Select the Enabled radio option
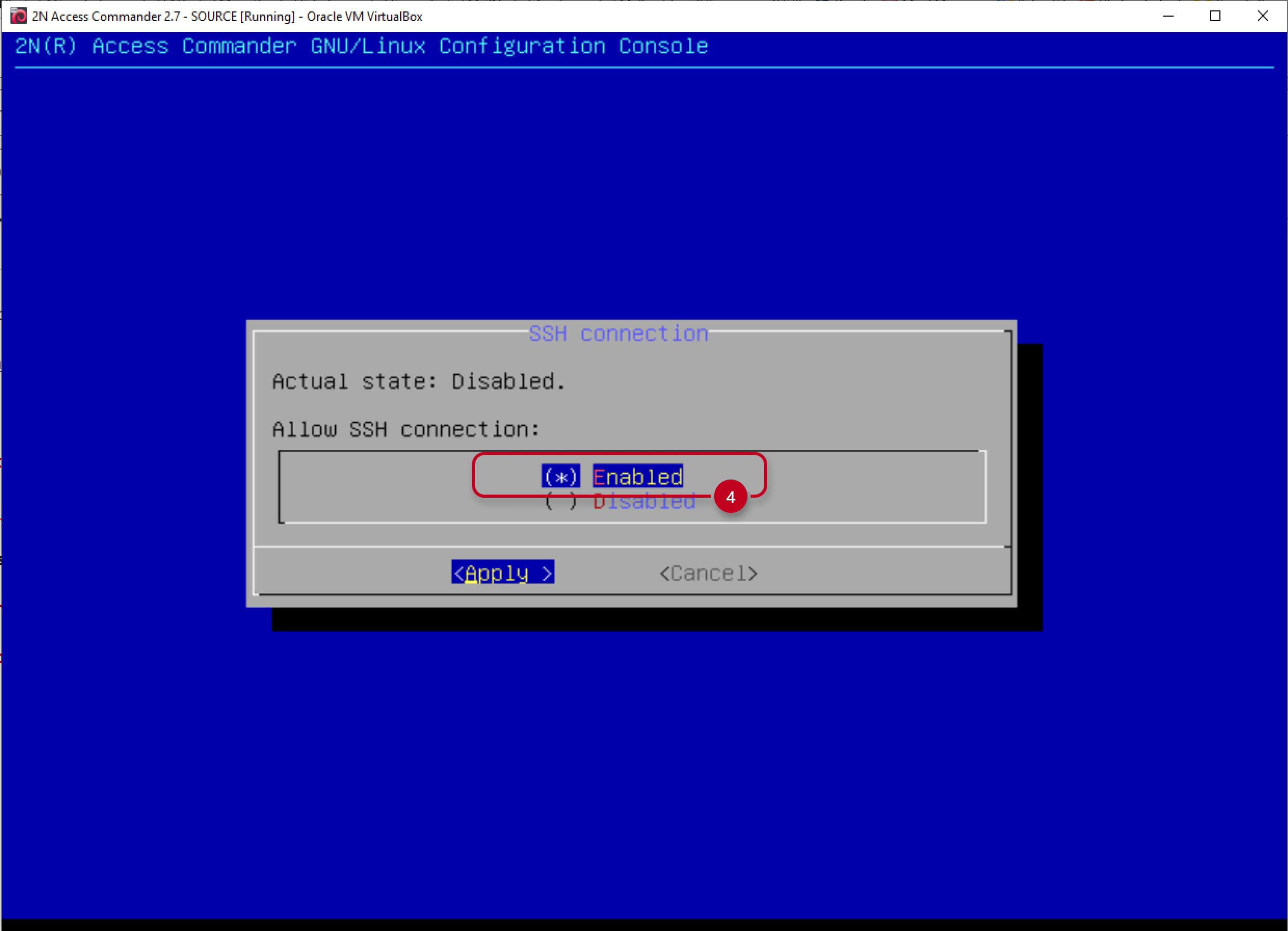 pyautogui.click(x=612, y=476)
